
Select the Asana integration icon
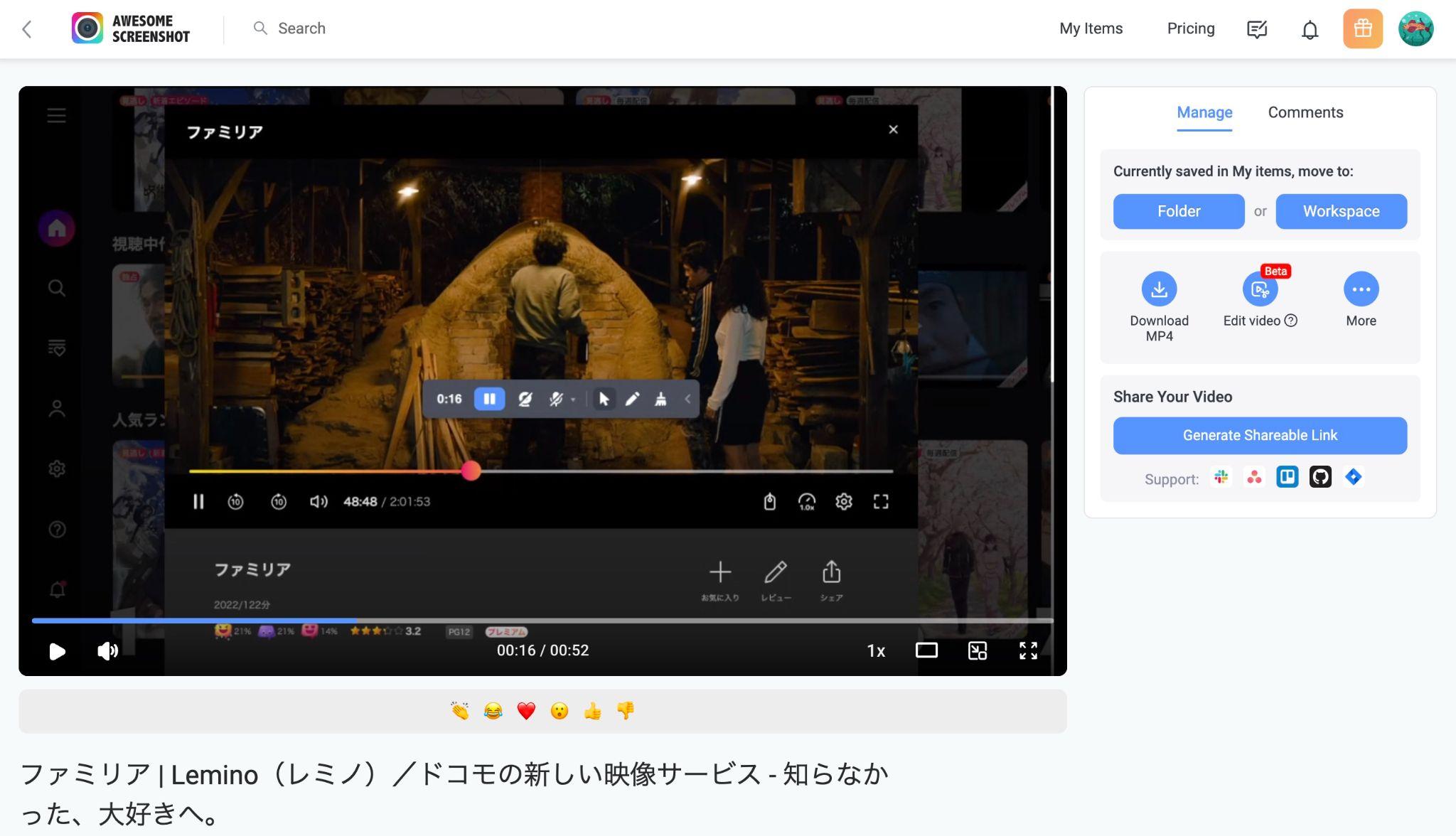(x=1254, y=477)
